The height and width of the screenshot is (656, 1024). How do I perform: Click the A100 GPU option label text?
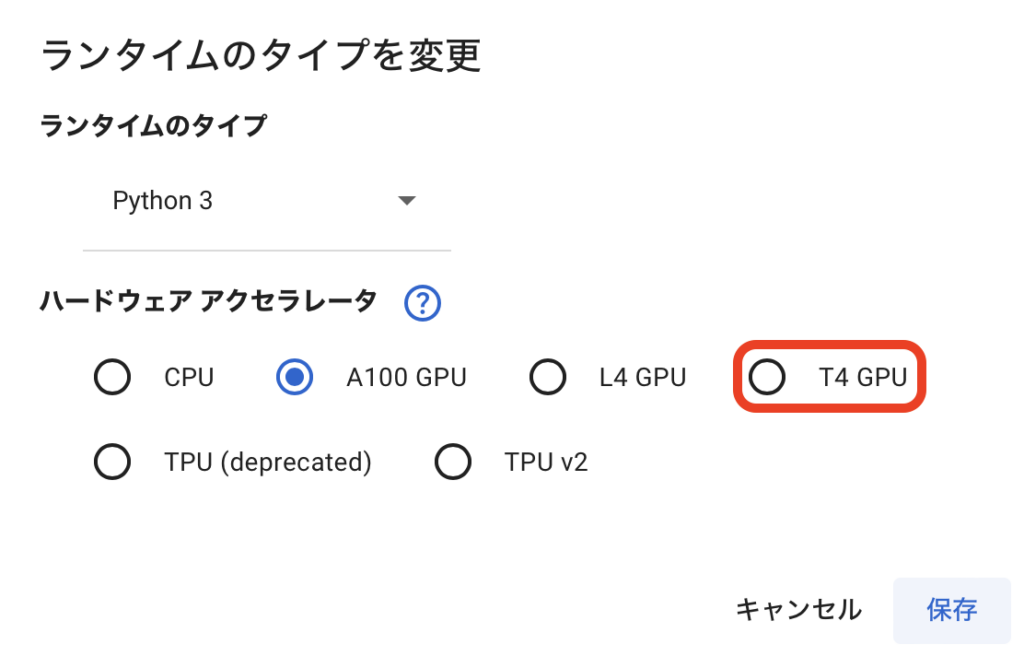point(406,378)
